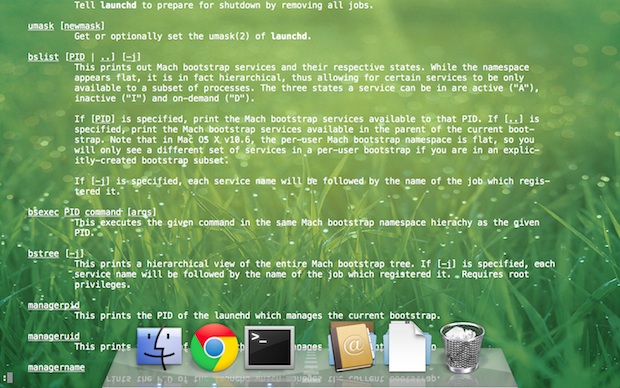The height and width of the screenshot is (388, 620).
Task: Open the Documents stack in dock
Action: tap(407, 346)
